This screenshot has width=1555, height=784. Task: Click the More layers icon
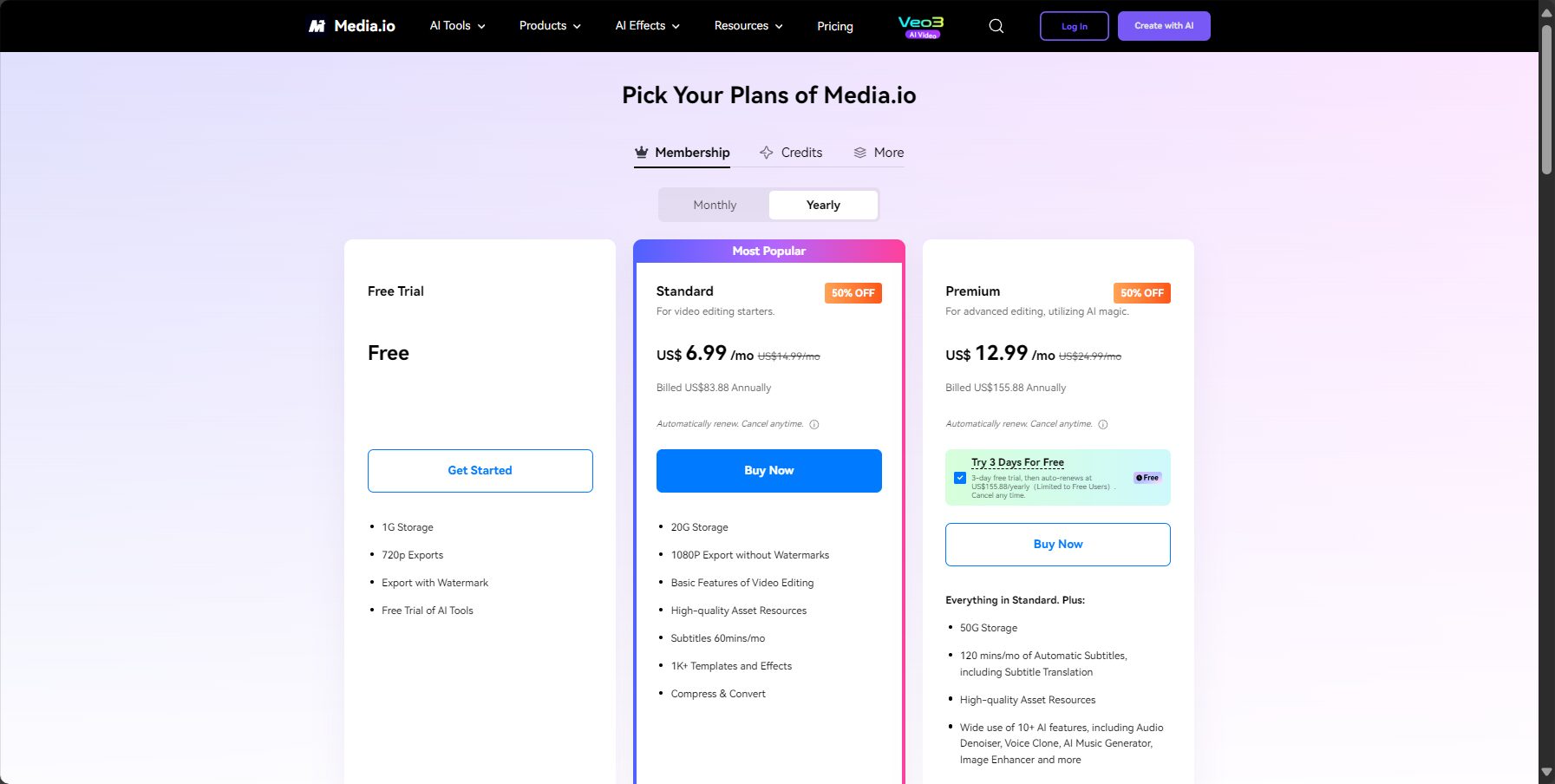click(x=859, y=153)
